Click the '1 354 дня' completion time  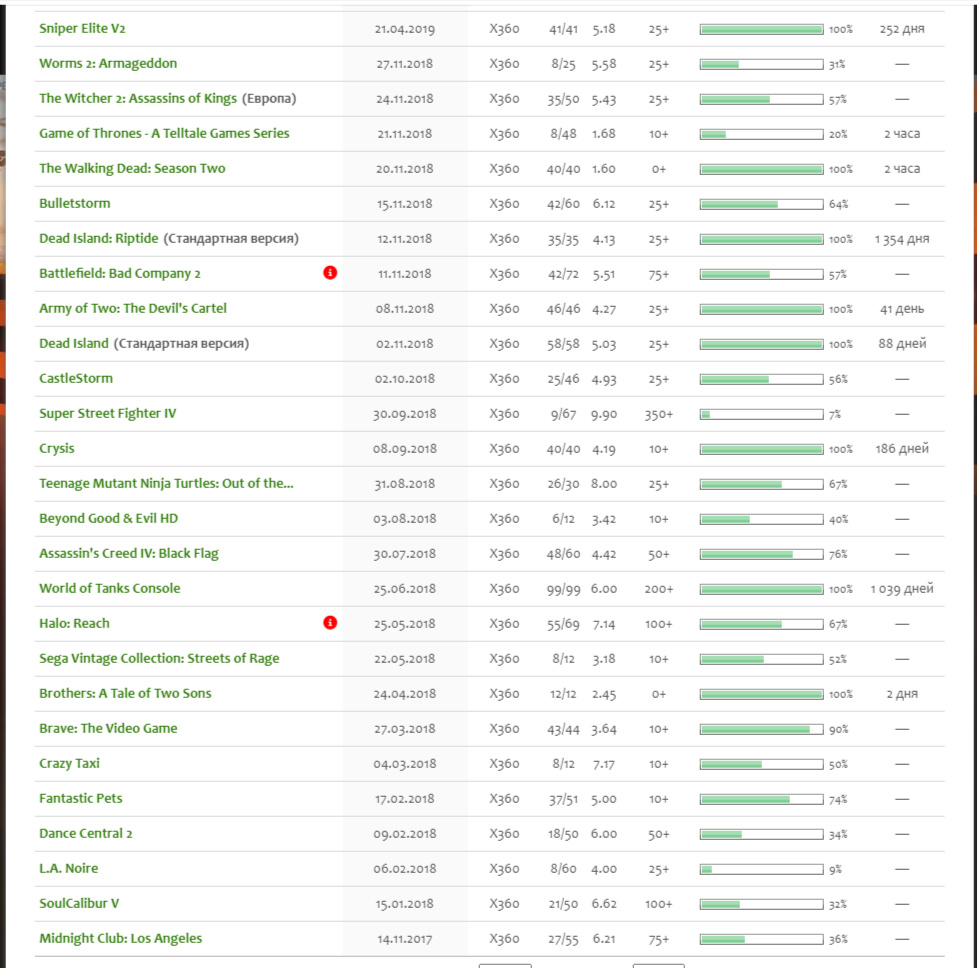902,239
